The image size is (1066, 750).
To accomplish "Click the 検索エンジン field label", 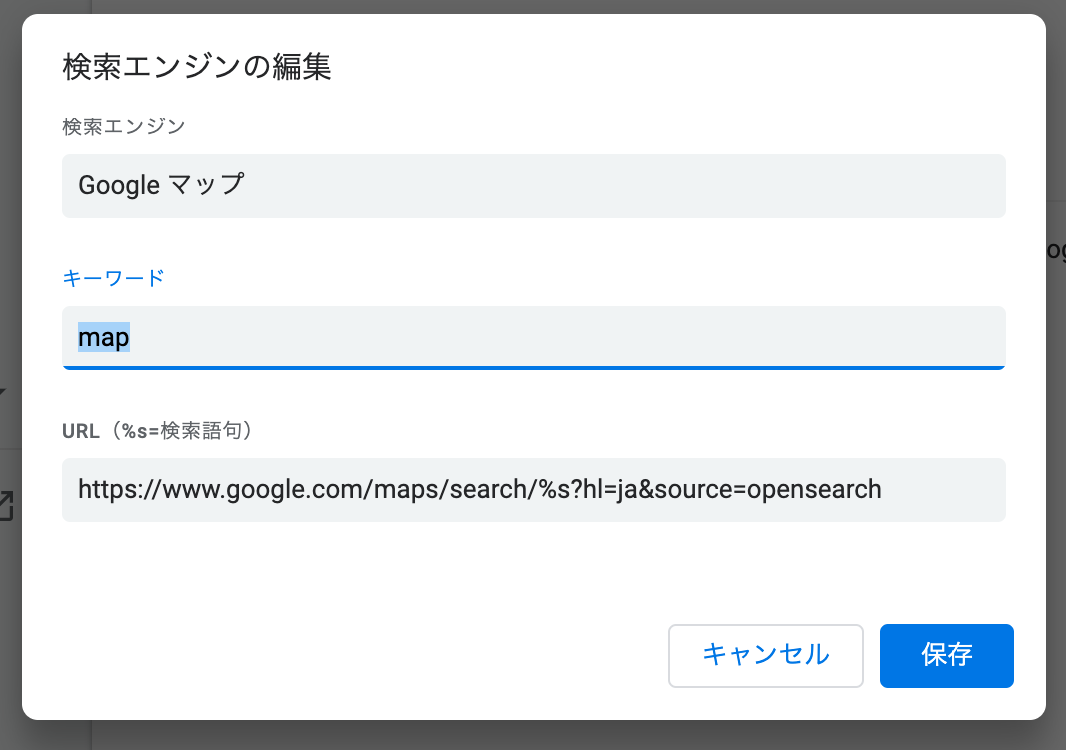I will point(124,126).
